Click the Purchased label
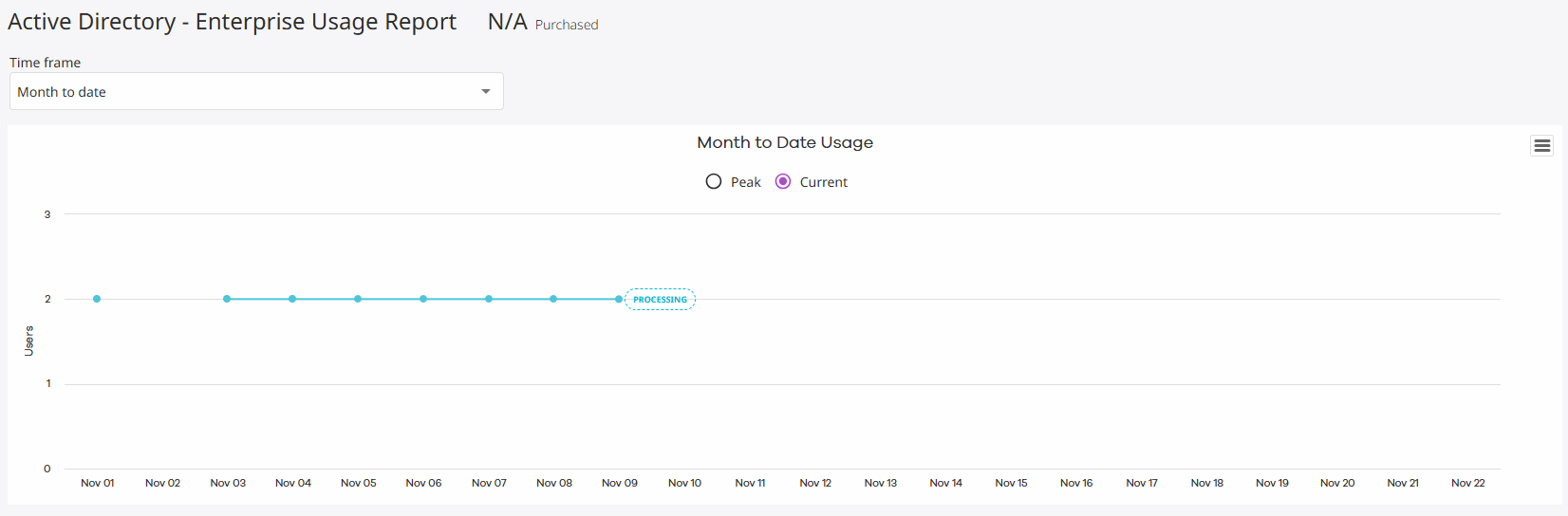The image size is (1568, 516). pos(567,25)
